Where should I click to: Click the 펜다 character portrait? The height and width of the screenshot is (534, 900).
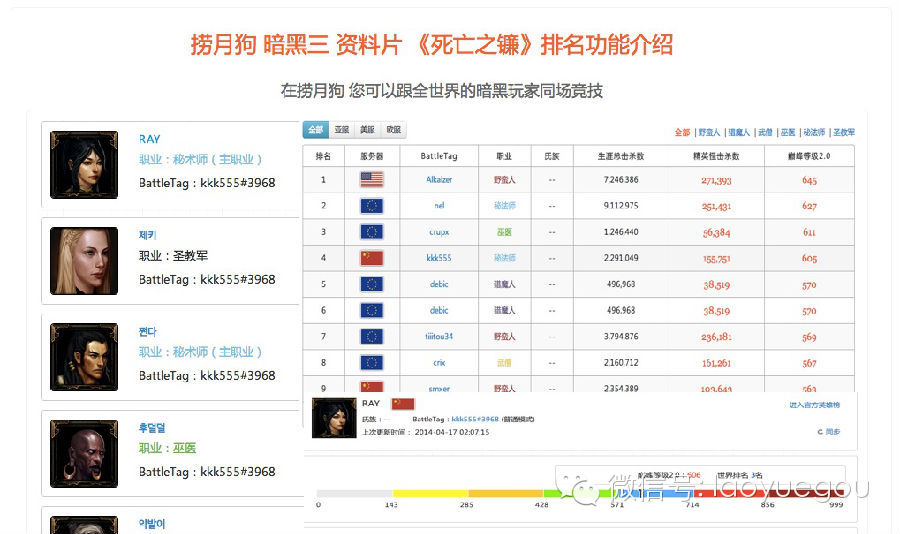[84, 357]
